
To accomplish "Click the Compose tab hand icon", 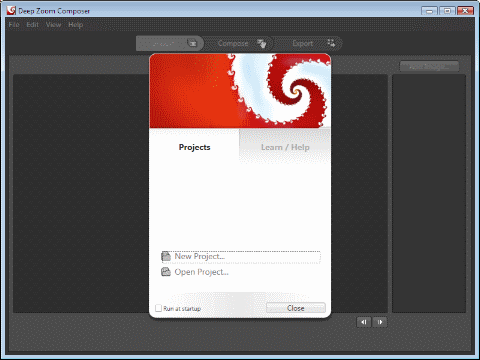I will (x=262, y=43).
